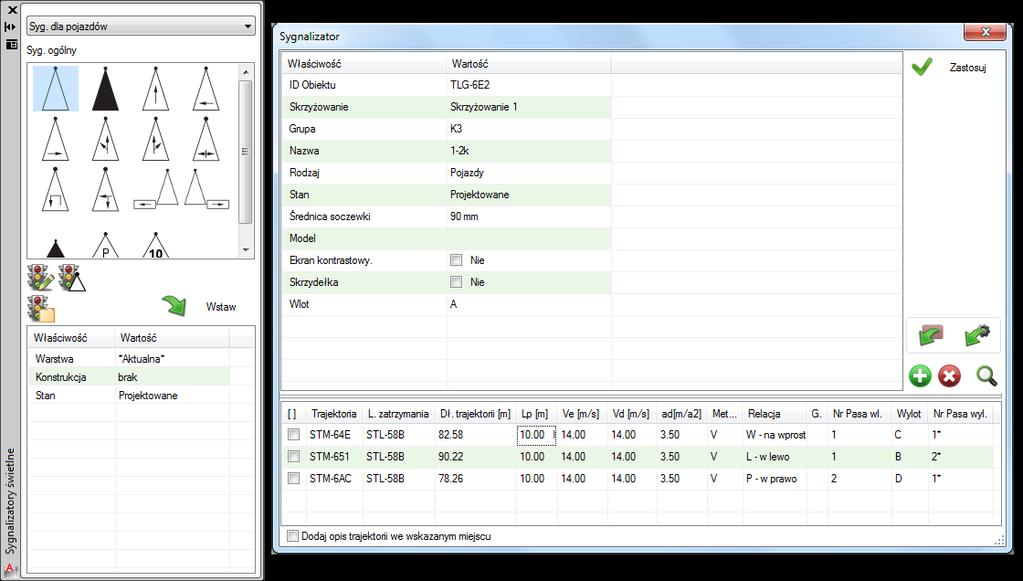Click traffic light with pencil edit icon
Screen dimensions: 1023x581
click(40, 278)
